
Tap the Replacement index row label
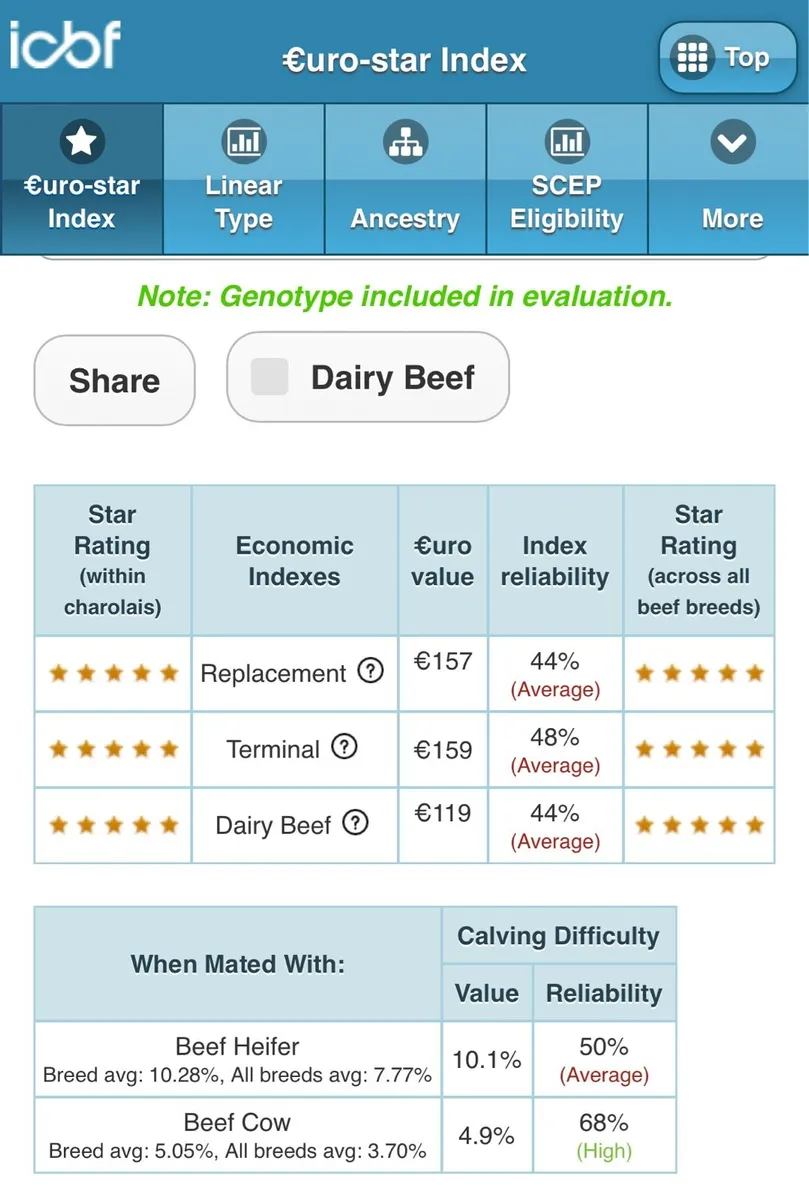(x=273, y=674)
